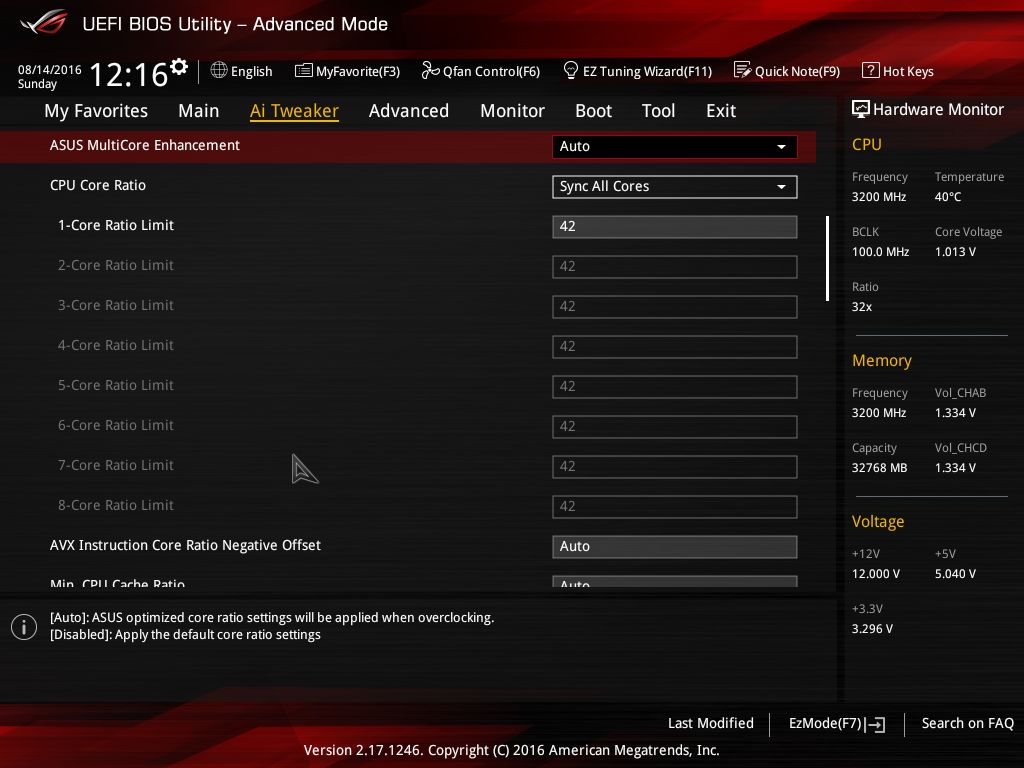Click the settings list scrollbar
The image size is (1024, 768).
click(827, 259)
